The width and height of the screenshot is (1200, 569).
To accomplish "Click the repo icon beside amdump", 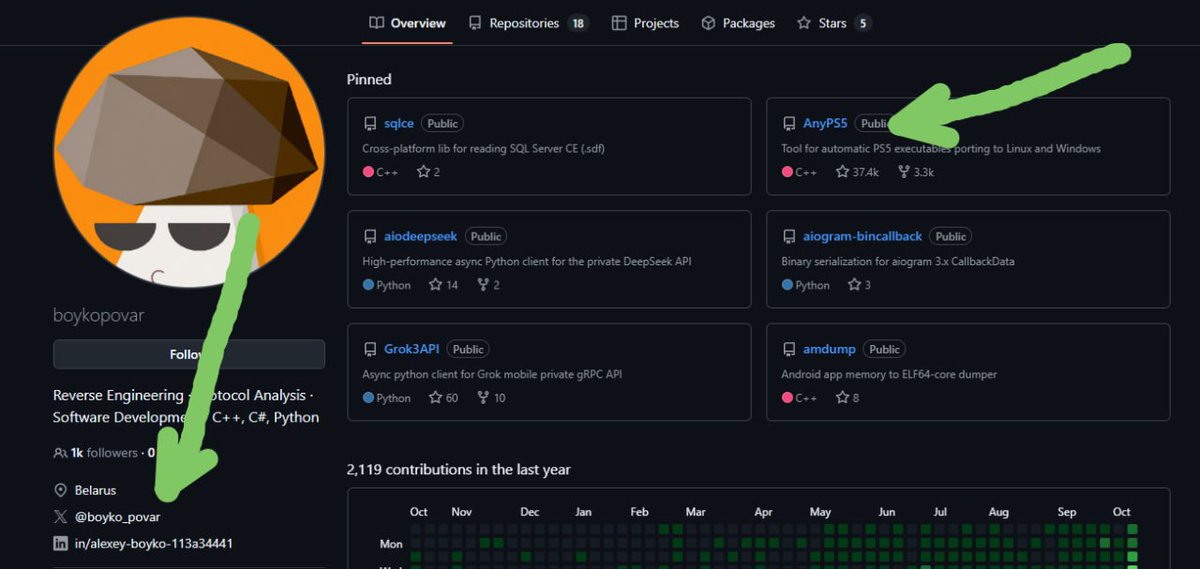I will coord(789,350).
